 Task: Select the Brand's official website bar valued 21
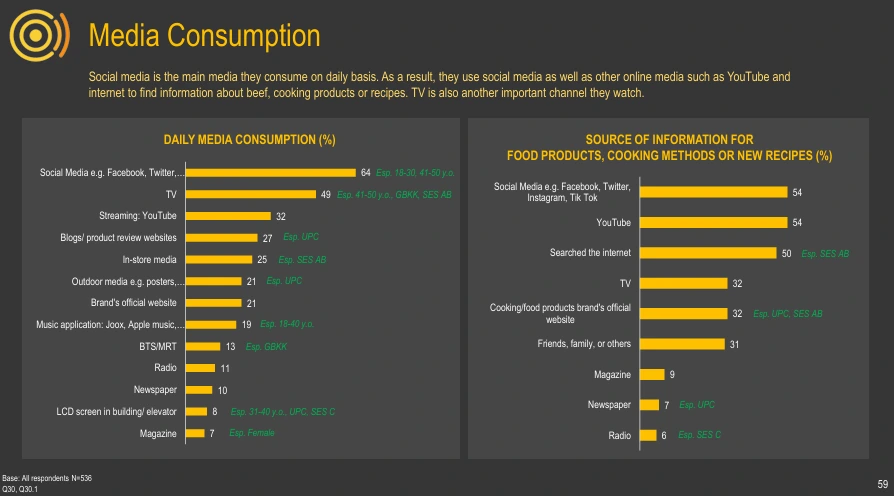pyautogui.click(x=213, y=303)
